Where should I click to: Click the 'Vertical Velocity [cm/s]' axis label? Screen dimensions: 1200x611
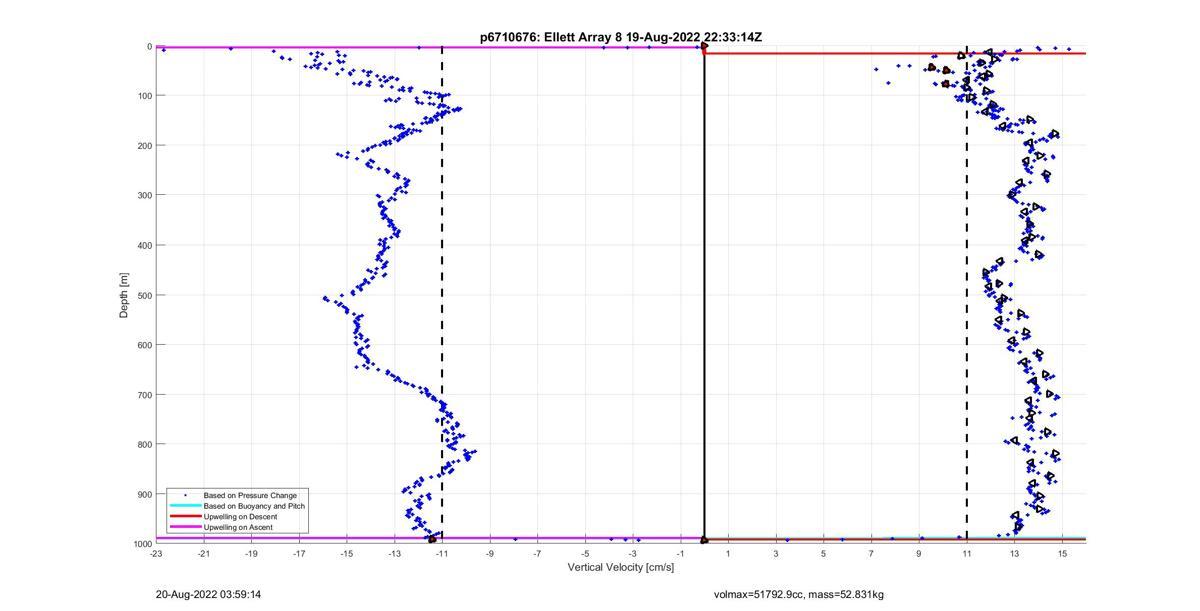click(621, 567)
